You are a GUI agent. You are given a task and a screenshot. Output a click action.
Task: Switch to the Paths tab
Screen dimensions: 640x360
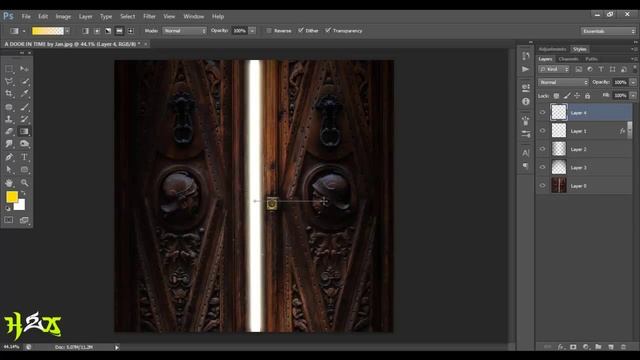coord(591,60)
